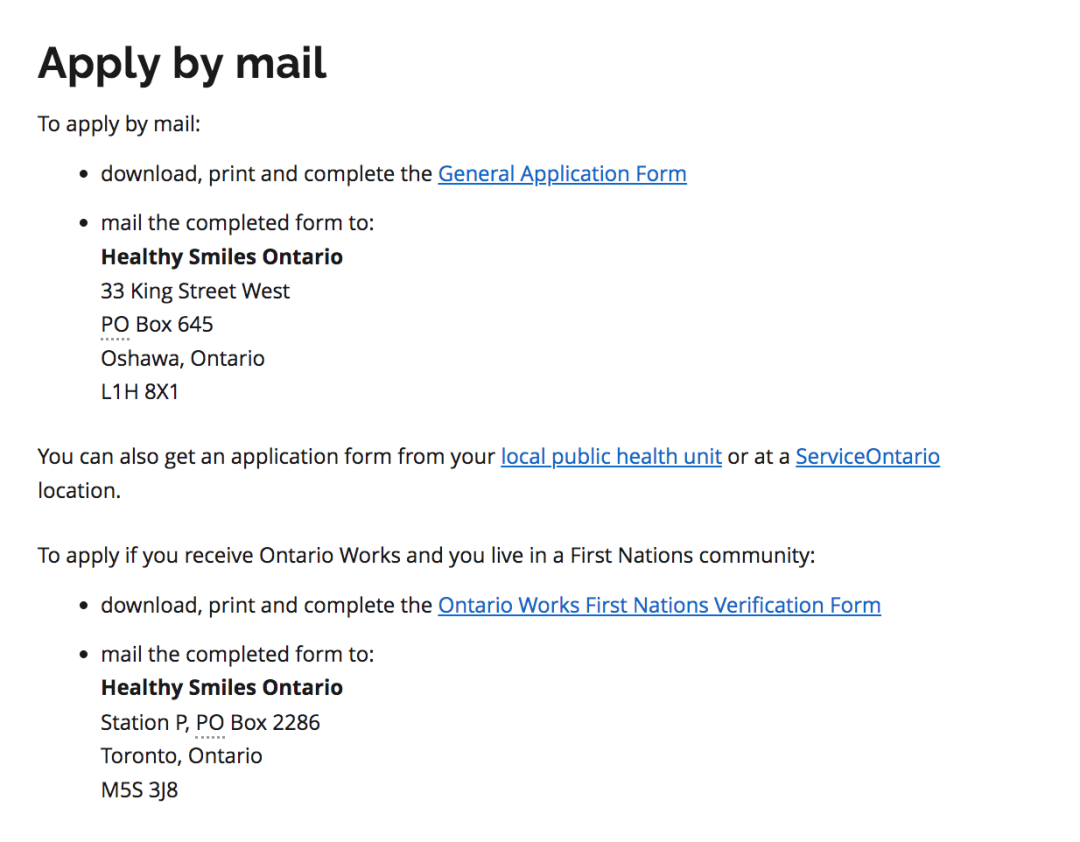The width and height of the screenshot is (1080, 842).
Task: Click the PO abbreviation before Box 2286
Action: pos(210,723)
